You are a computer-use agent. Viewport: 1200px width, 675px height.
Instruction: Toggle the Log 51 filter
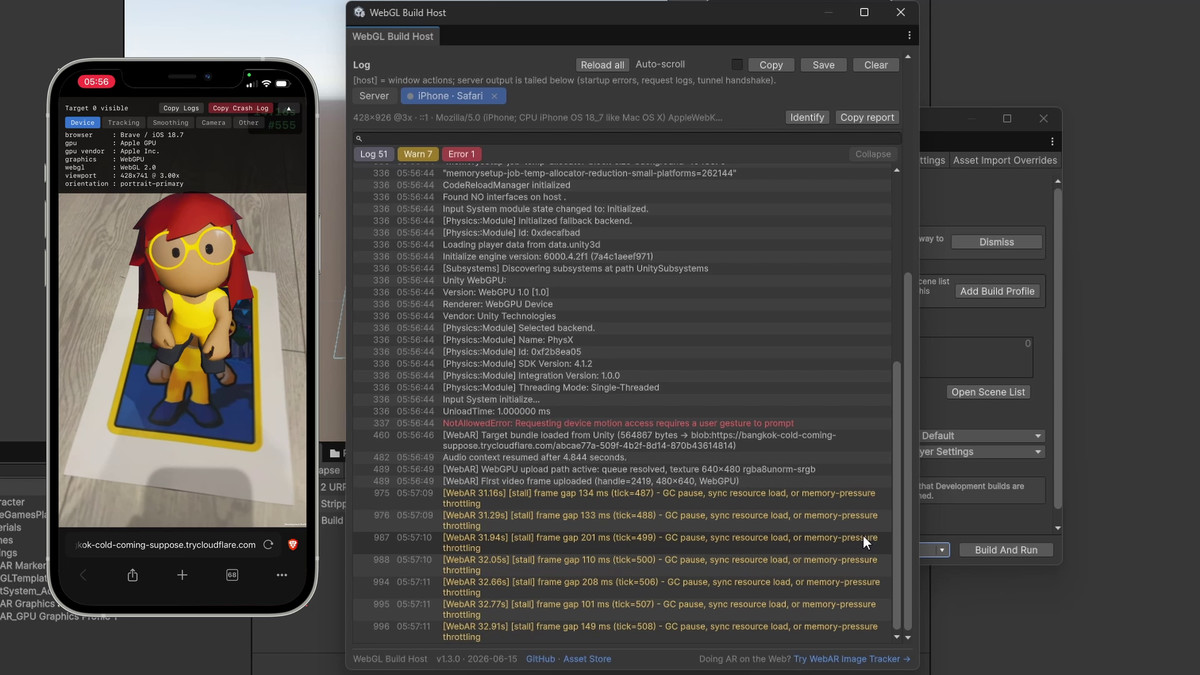(374, 154)
